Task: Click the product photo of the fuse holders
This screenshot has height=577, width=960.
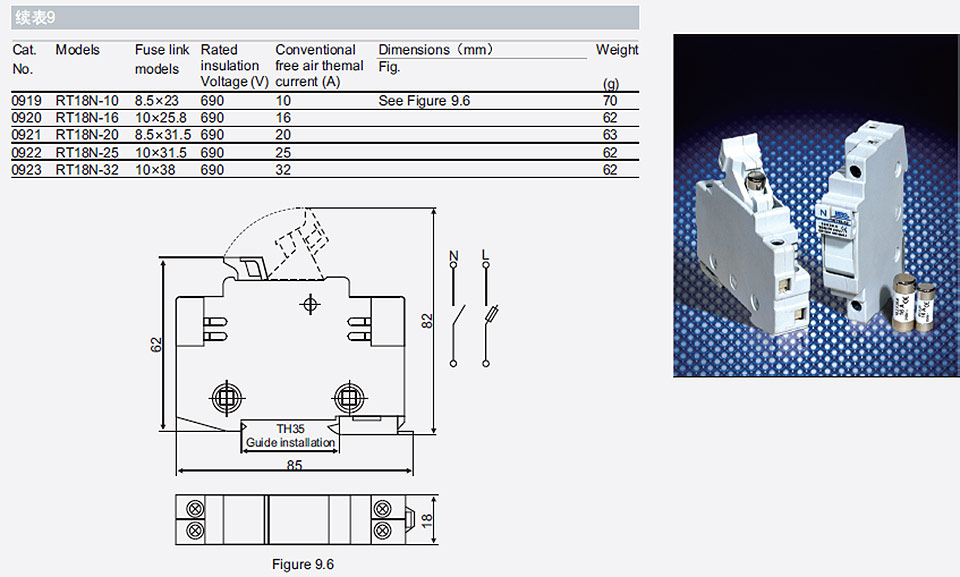Action: pyautogui.click(x=816, y=205)
